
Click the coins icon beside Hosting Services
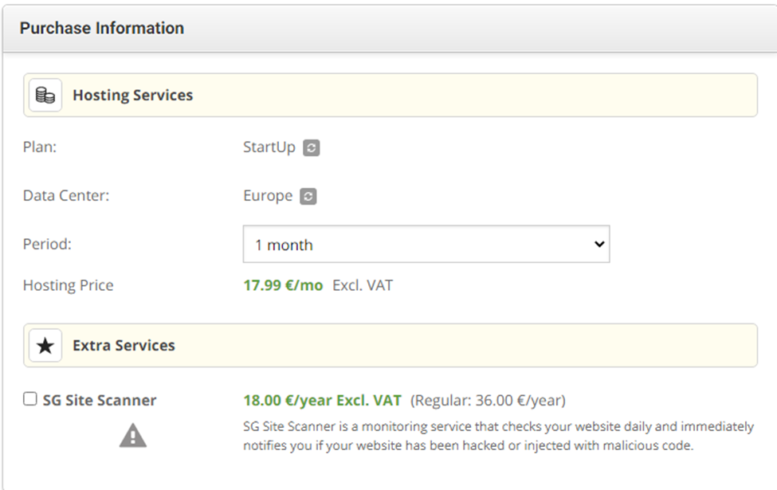coord(45,95)
